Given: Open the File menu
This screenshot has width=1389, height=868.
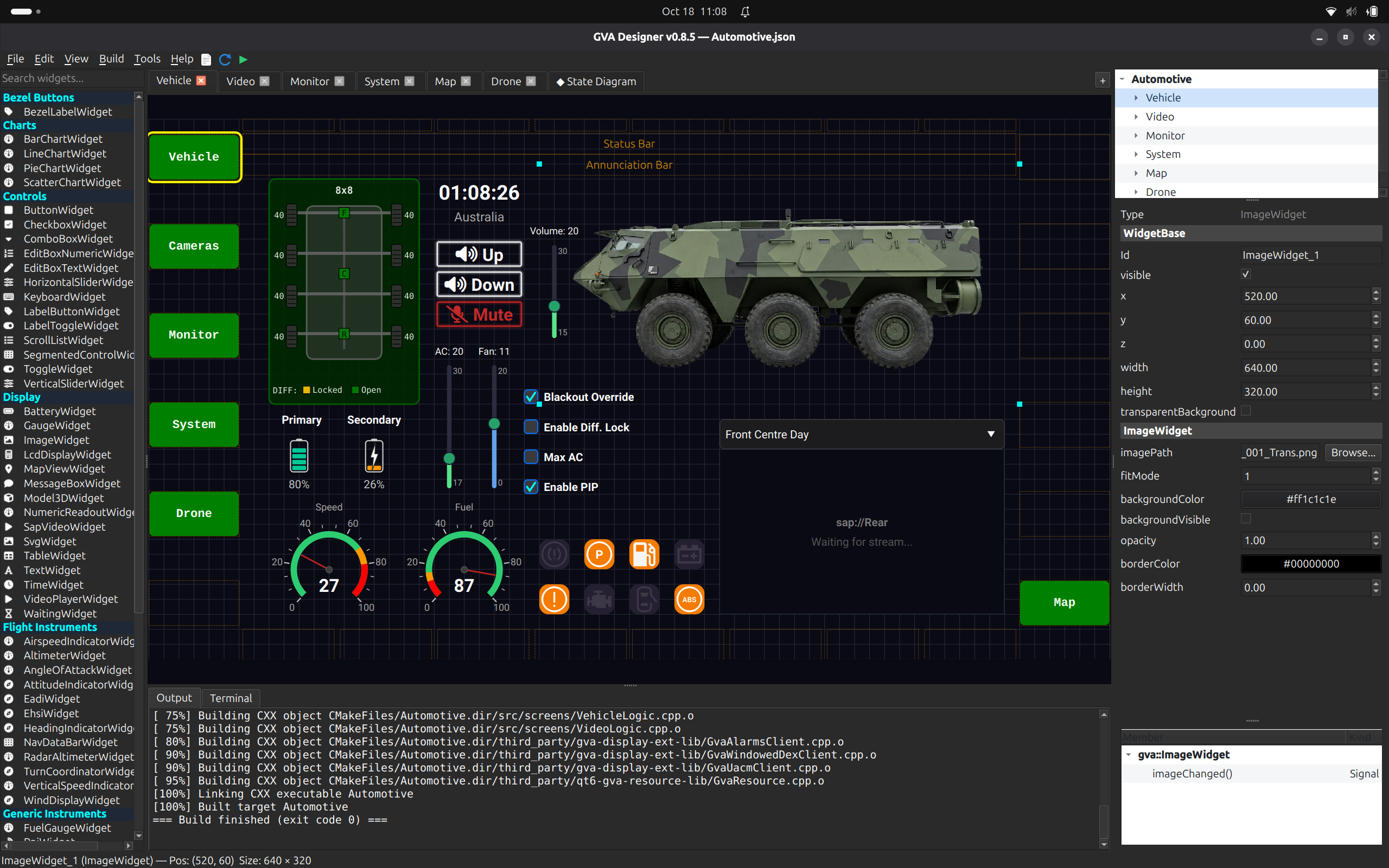Looking at the screenshot, I should (x=16, y=59).
